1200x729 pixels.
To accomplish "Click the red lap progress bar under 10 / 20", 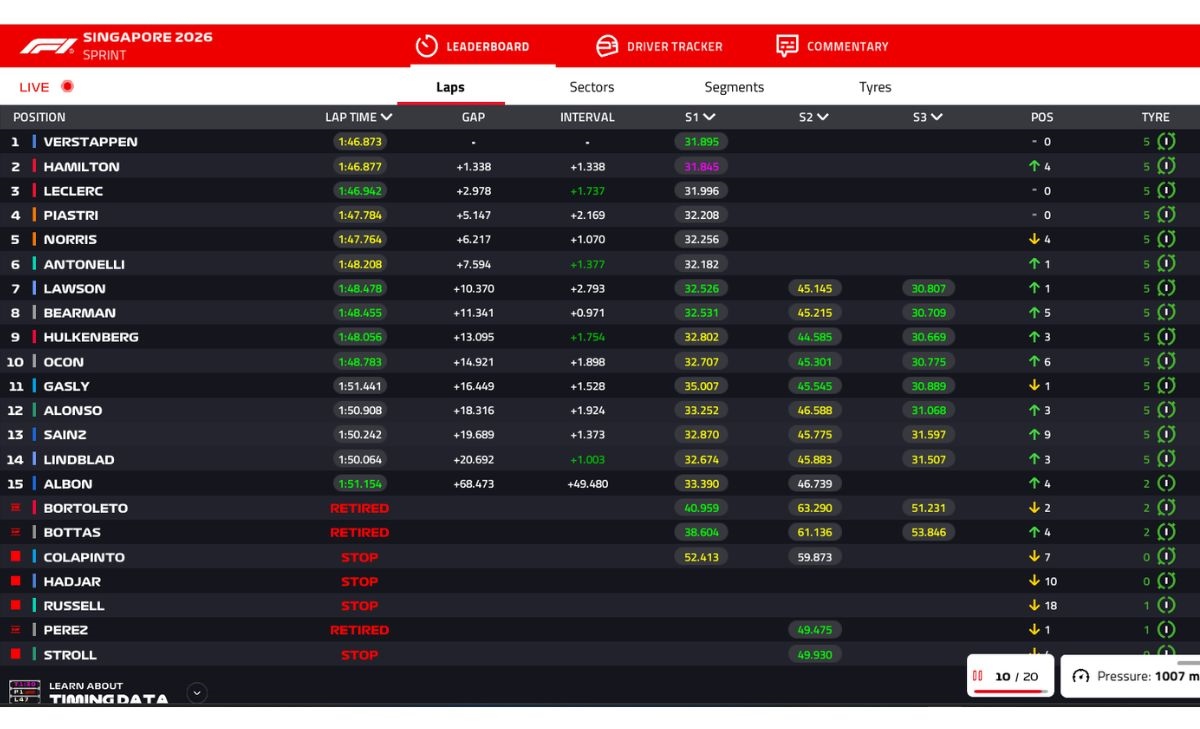I will tap(1009, 690).
